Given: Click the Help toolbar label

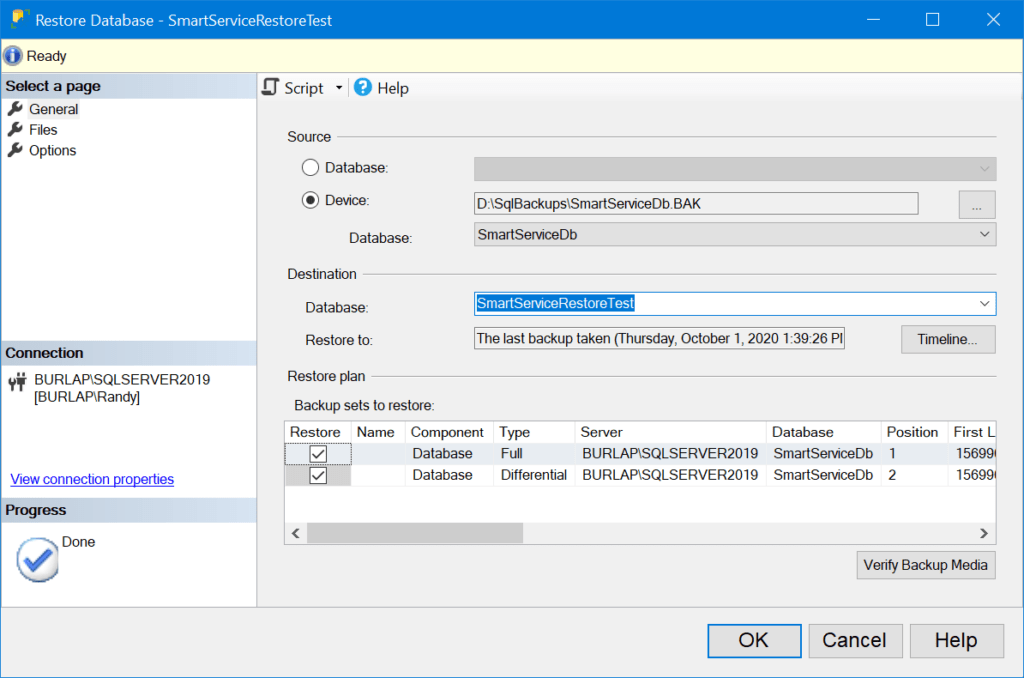Looking at the screenshot, I should point(393,88).
